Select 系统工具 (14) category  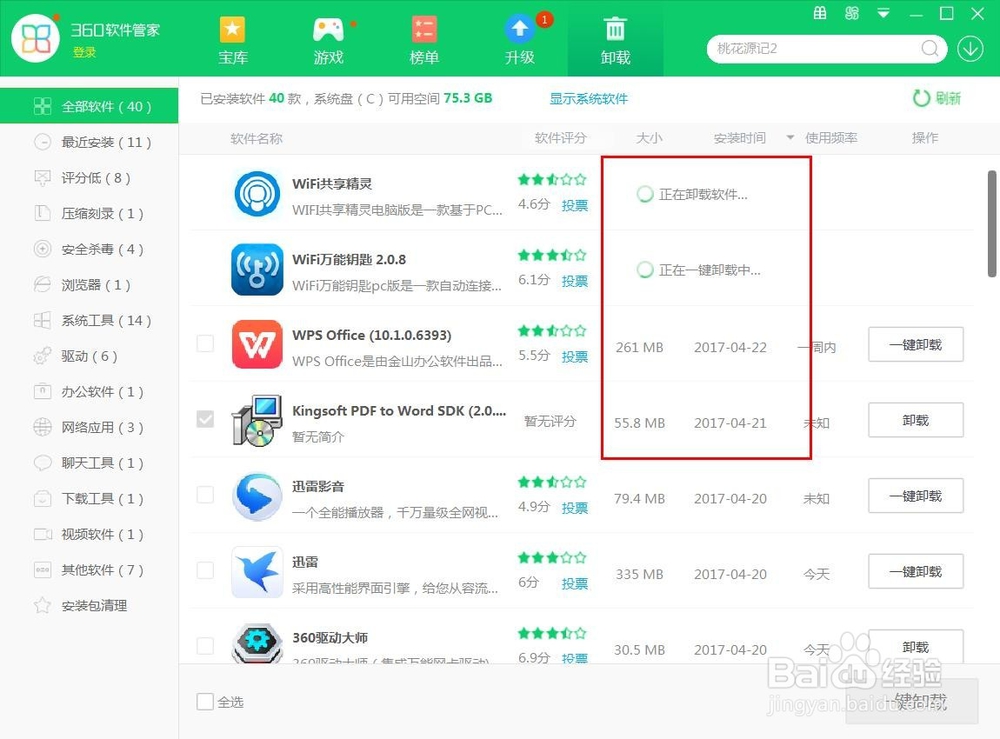[x=89, y=320]
